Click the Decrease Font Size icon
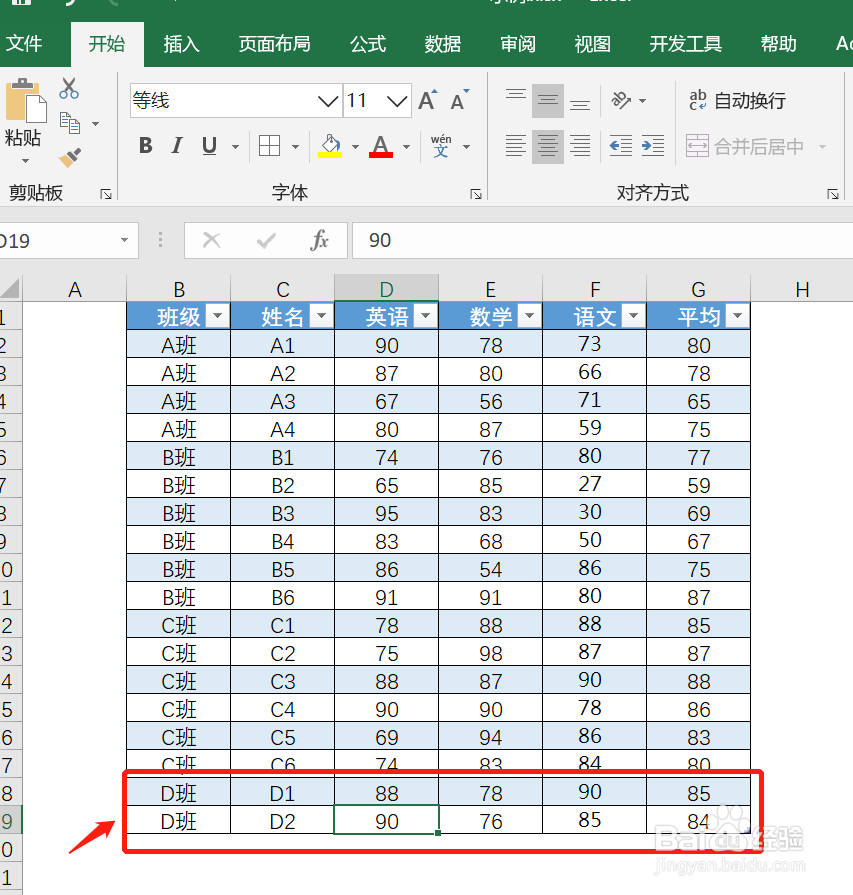 coord(456,100)
